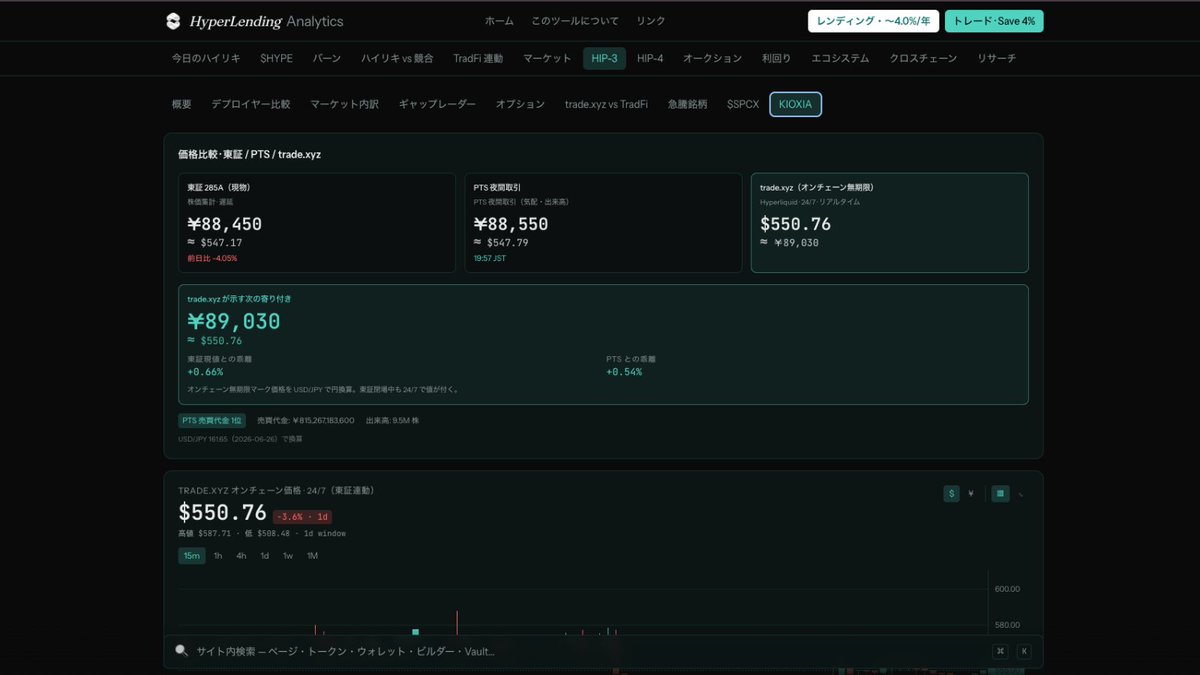Click the トレード Save 4% button
1200x675 pixels.
(x=994, y=21)
